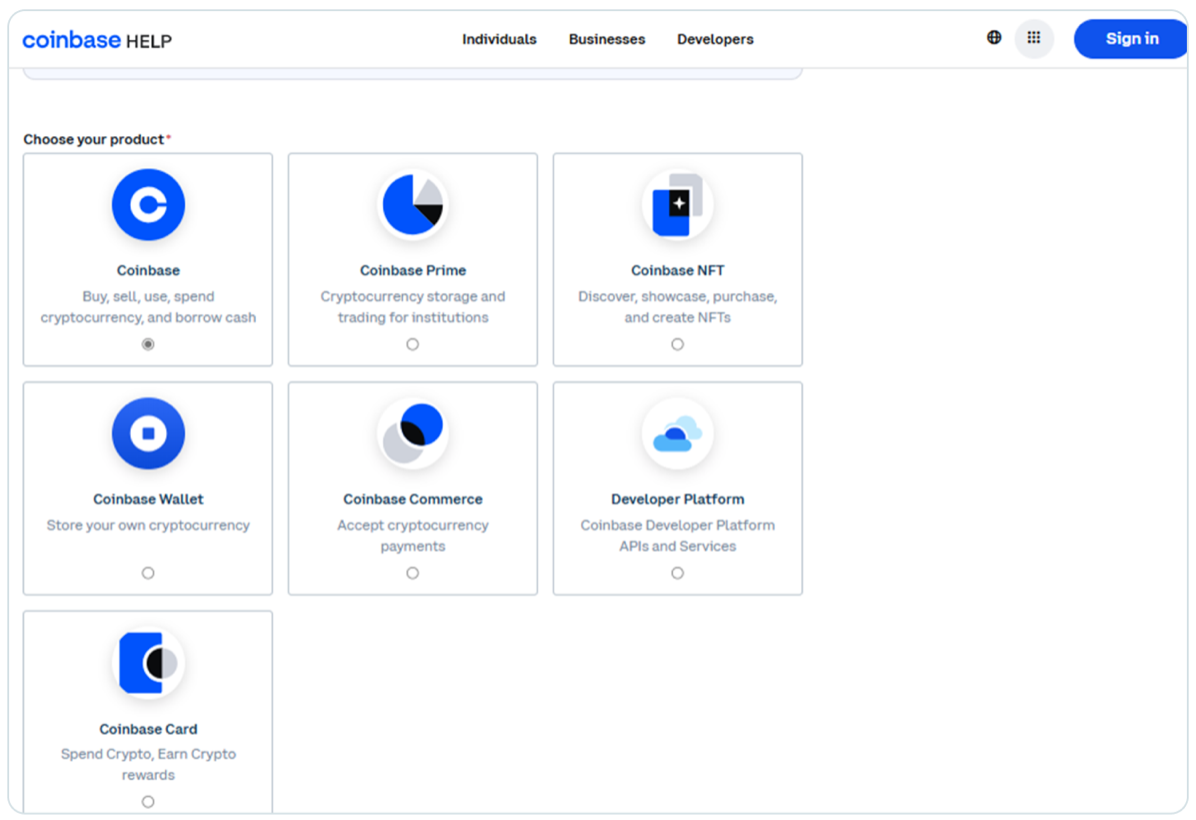This screenshot has width=1196, height=820.
Task: Click the Coinbase NFT icon
Action: pyautogui.click(x=677, y=204)
